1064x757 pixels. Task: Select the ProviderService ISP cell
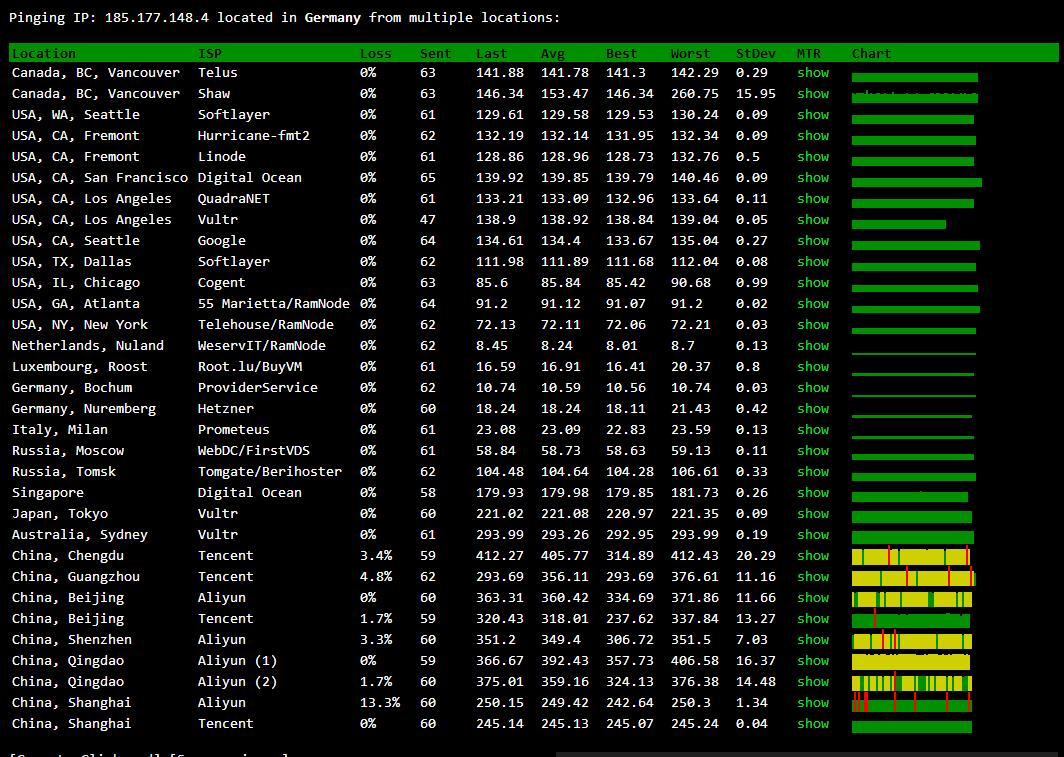[258, 388]
